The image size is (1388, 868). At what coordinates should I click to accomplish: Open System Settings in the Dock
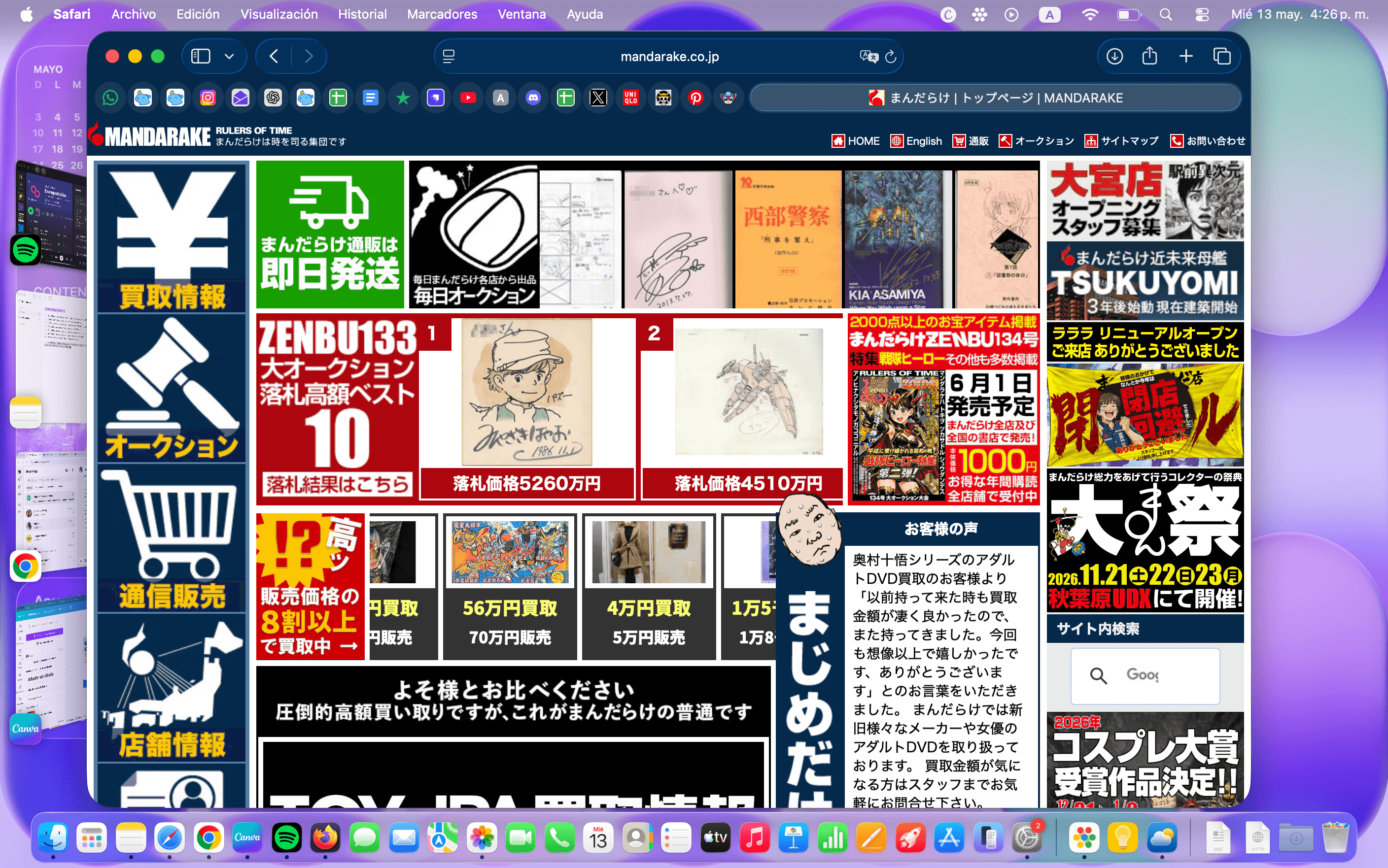tap(1027, 838)
